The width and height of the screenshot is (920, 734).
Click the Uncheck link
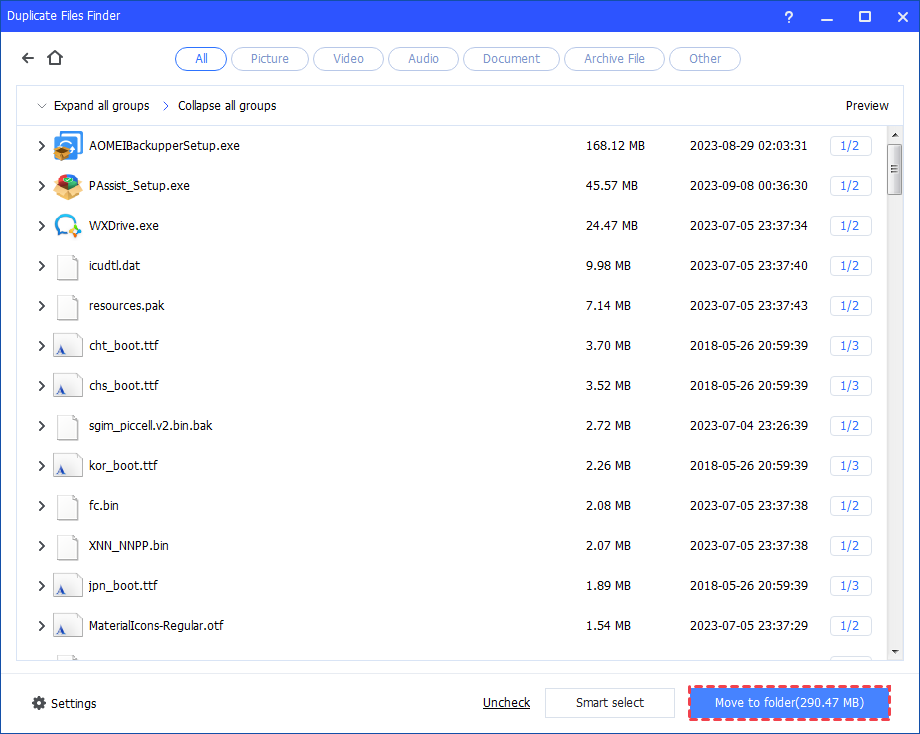coord(506,703)
